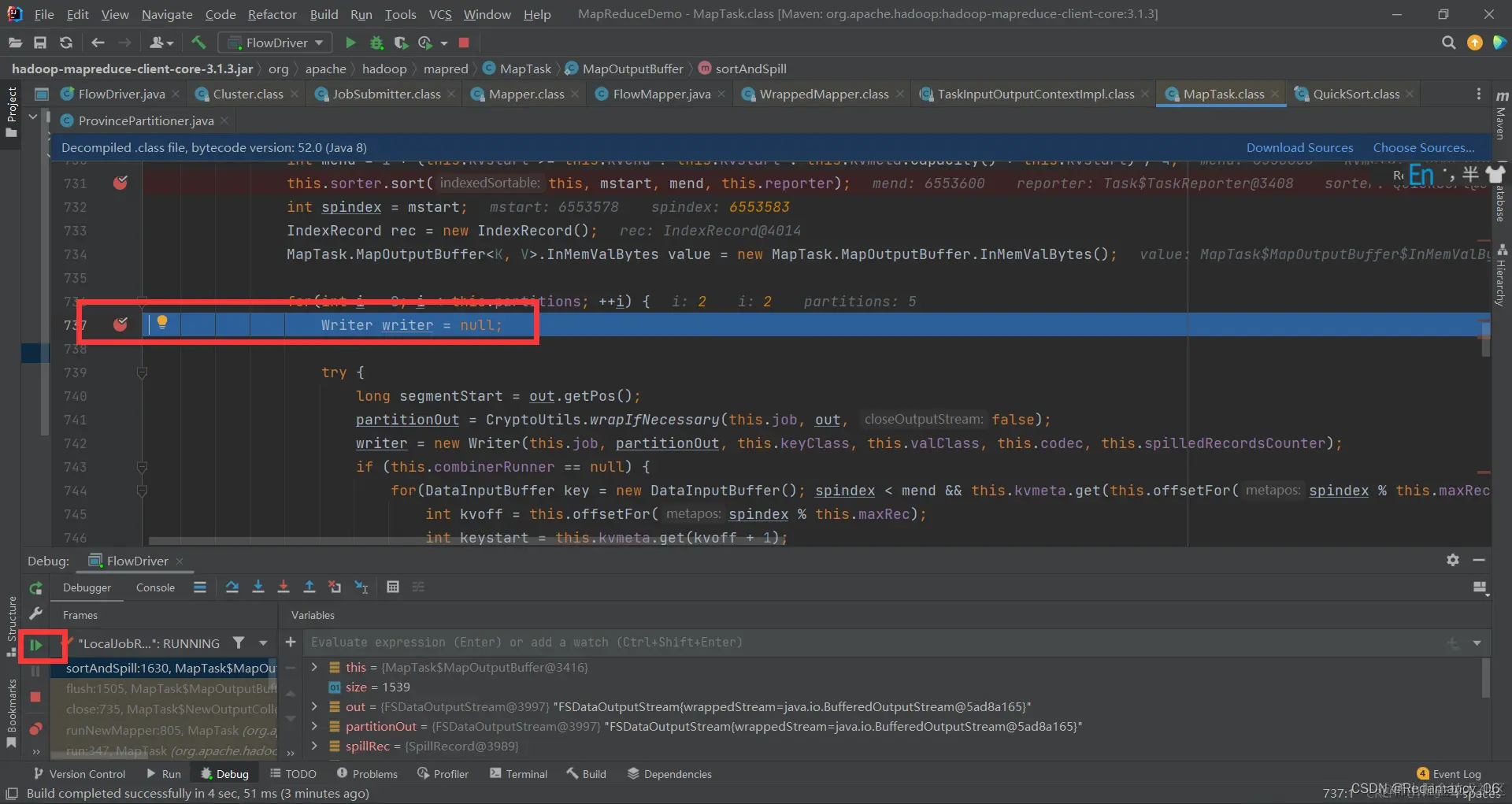View breakpoints with the red circles icon

[x=35, y=728]
